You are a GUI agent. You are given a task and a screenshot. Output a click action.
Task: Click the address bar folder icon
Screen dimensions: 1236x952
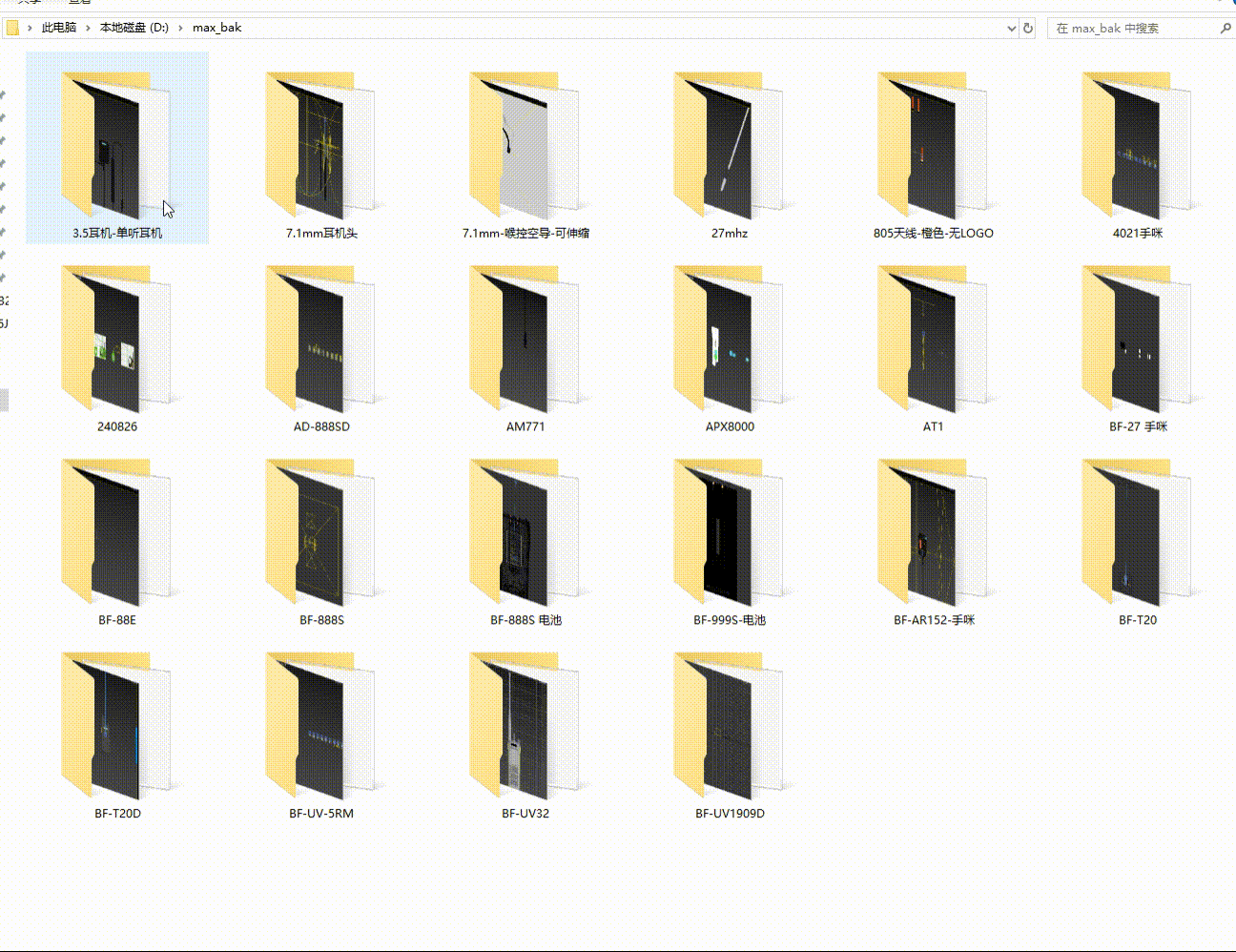click(12, 28)
